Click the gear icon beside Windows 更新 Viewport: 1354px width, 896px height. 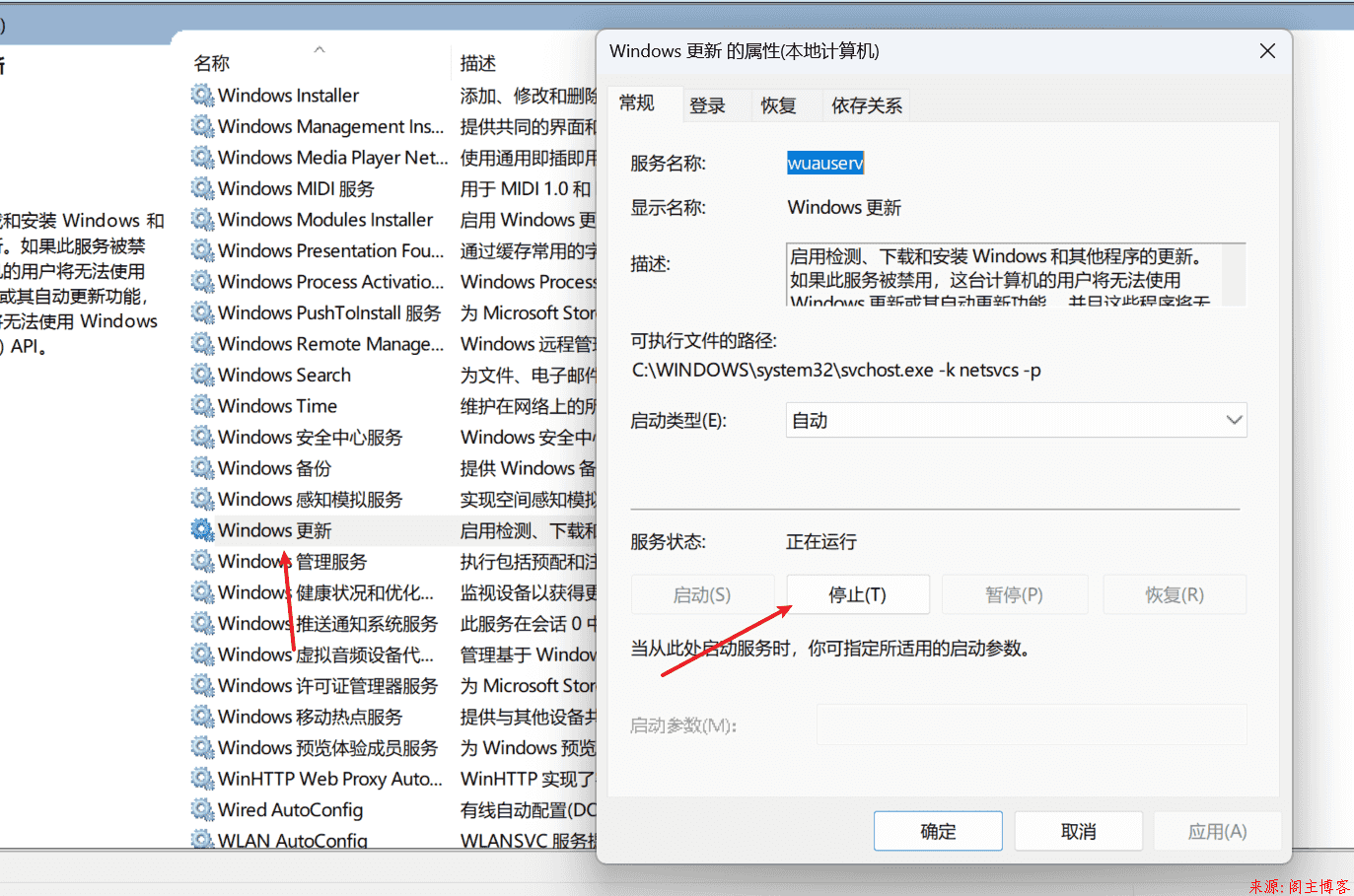coord(202,530)
